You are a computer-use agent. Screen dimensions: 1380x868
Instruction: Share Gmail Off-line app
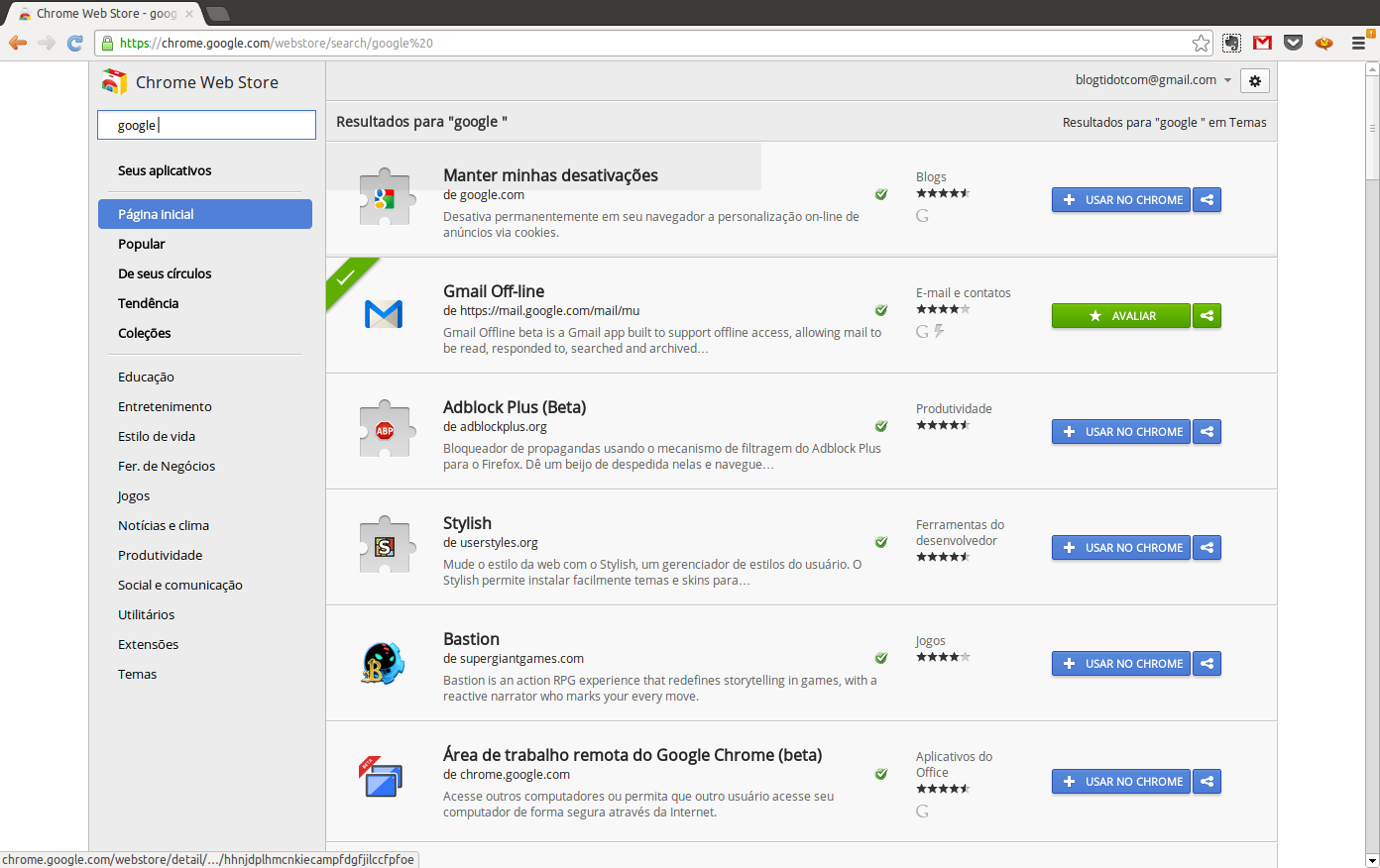[x=1207, y=316]
